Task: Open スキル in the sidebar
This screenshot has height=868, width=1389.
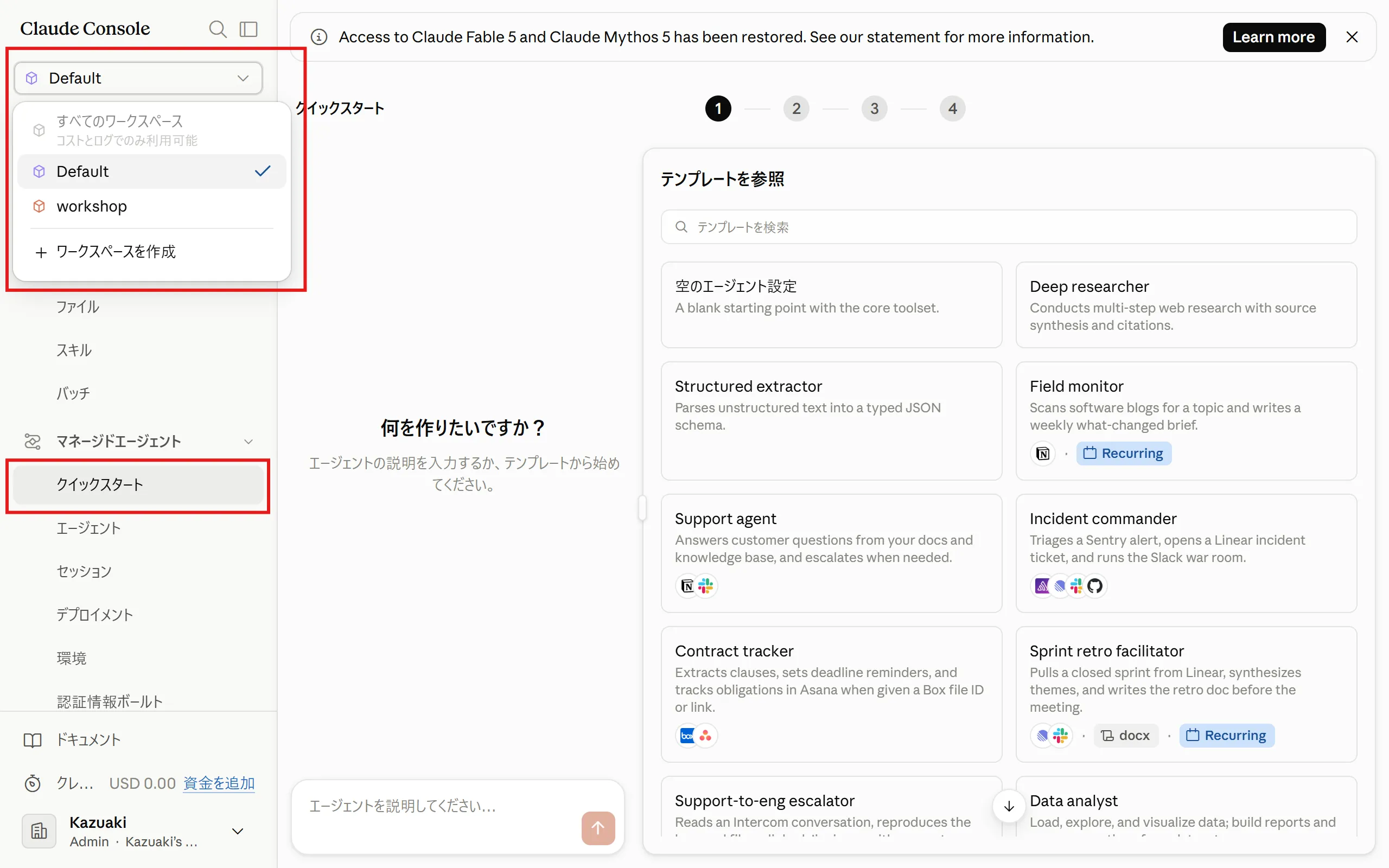Action: pyautogui.click(x=74, y=350)
